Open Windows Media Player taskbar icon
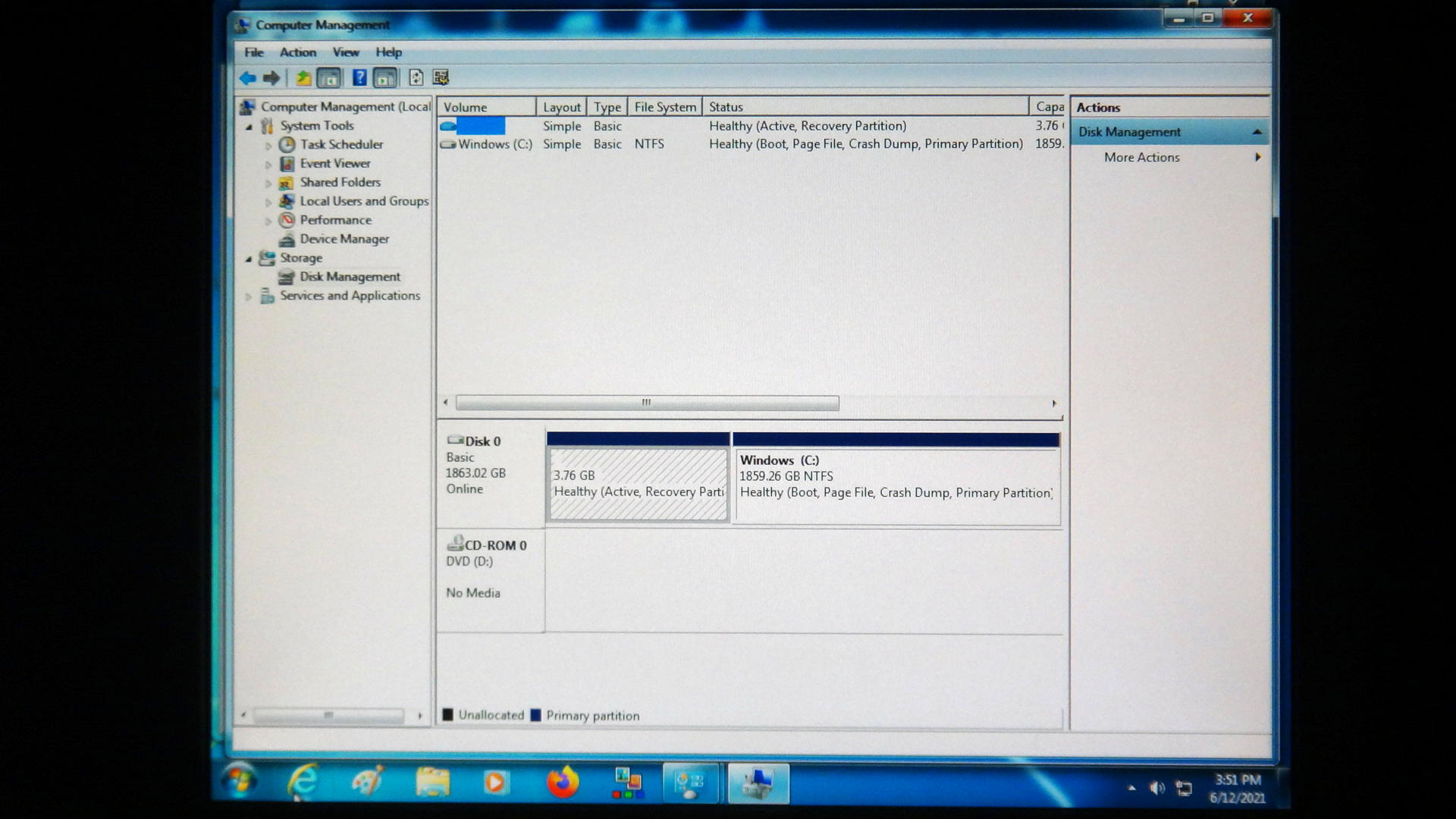 [x=496, y=782]
